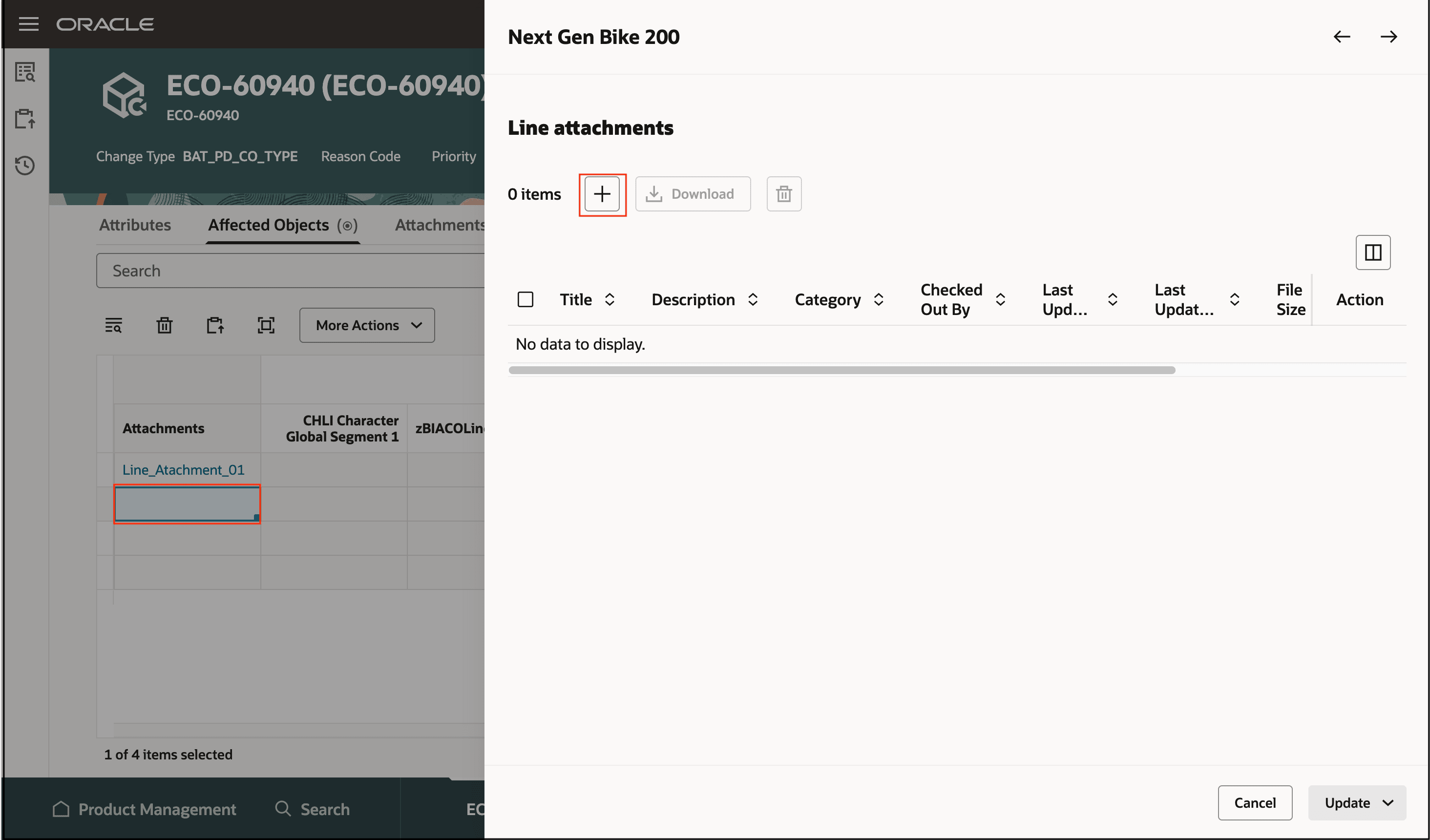Click the horizontal scrollbar under table
This screenshot has width=1430, height=840.
pos(841,370)
